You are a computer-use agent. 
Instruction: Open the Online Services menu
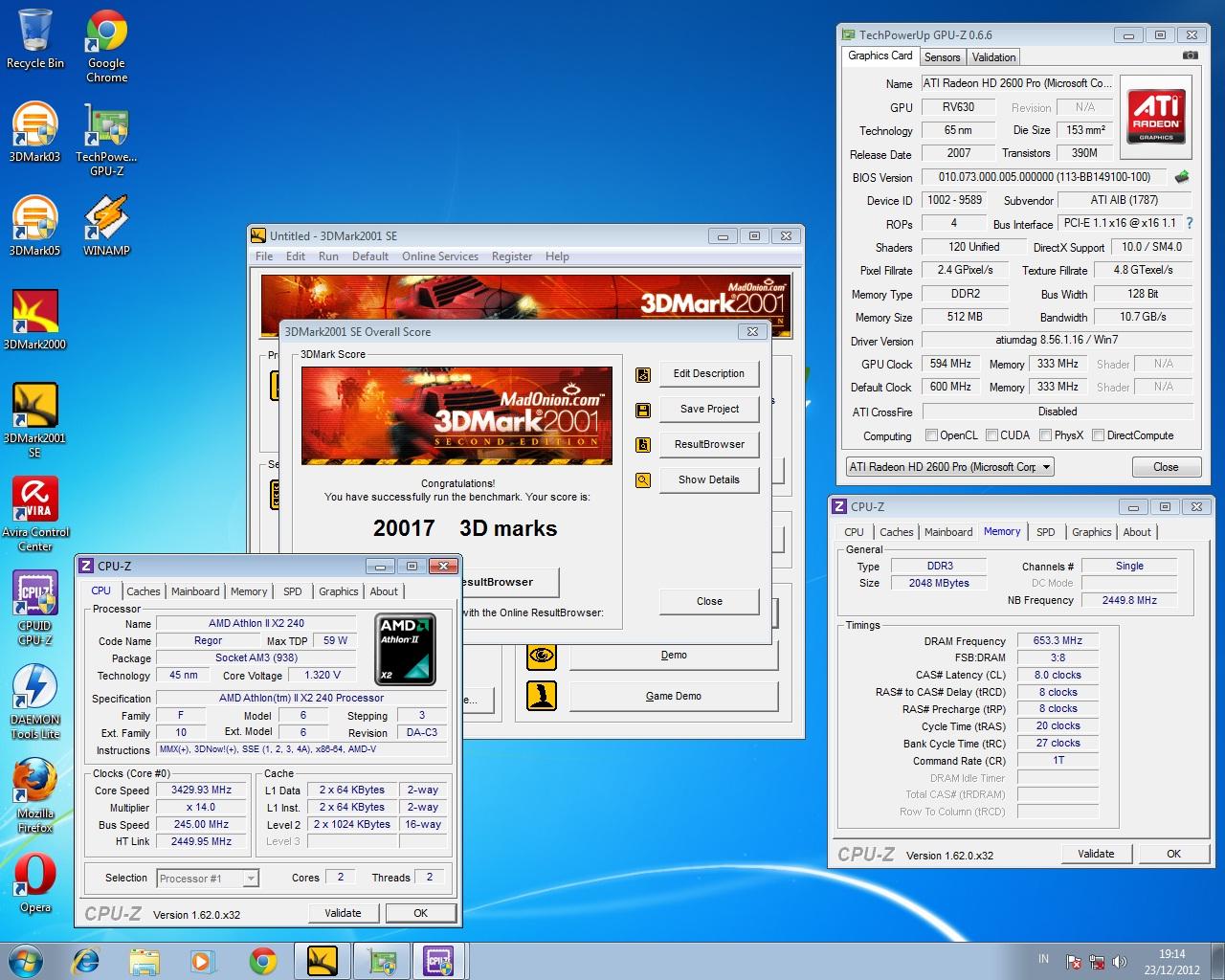440,256
